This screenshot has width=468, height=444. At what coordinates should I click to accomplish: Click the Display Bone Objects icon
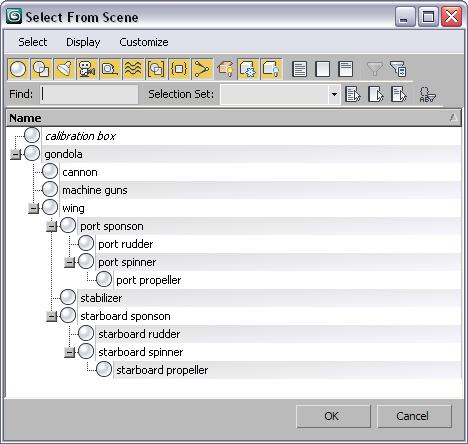point(202,69)
